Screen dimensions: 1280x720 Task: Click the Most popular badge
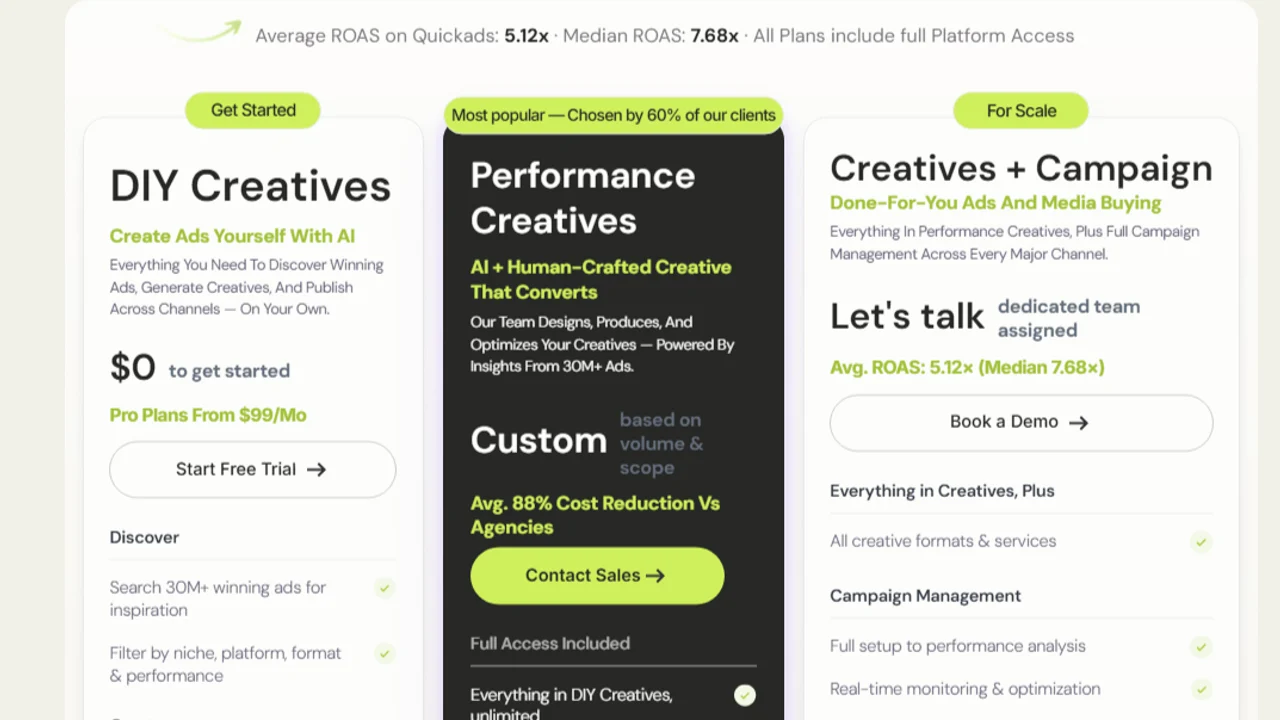point(613,115)
